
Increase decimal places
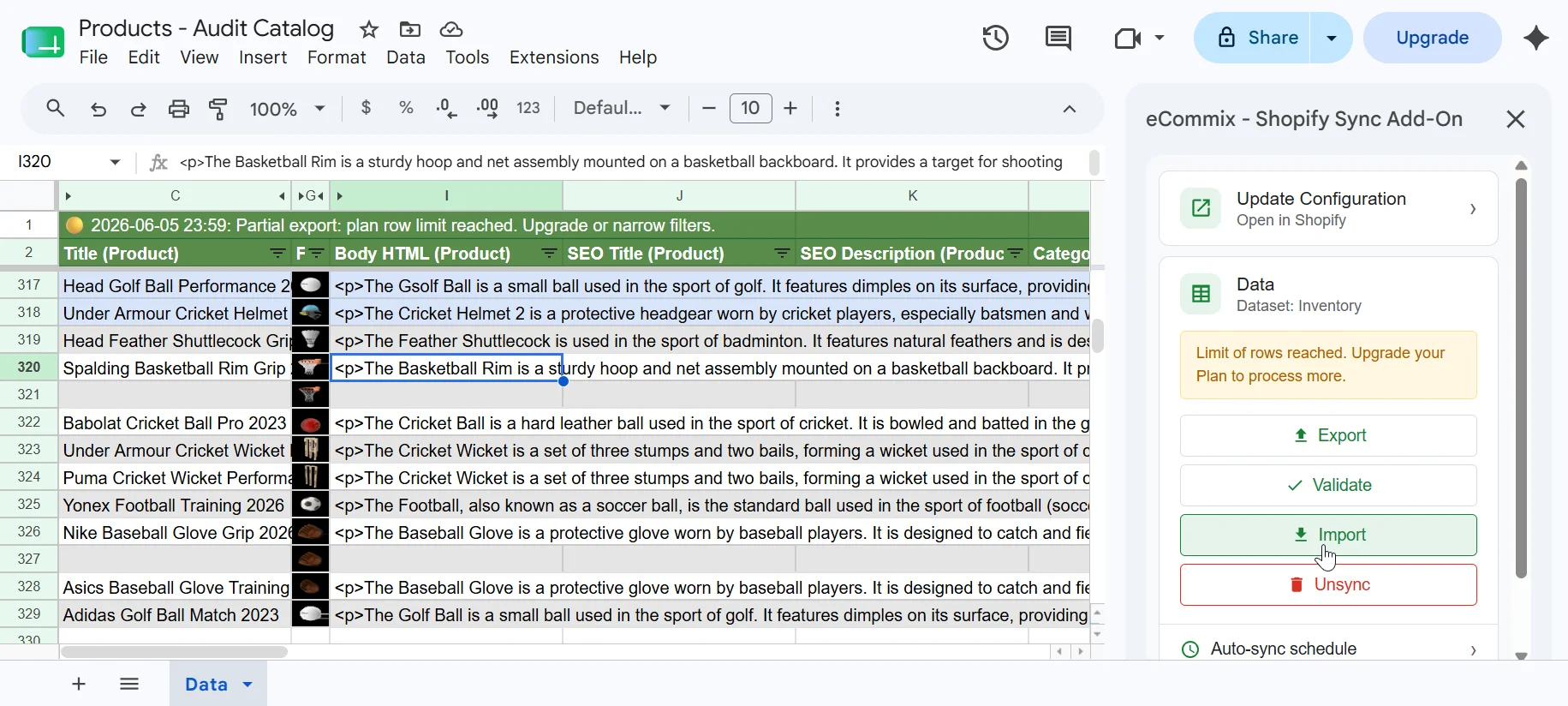coord(487,108)
